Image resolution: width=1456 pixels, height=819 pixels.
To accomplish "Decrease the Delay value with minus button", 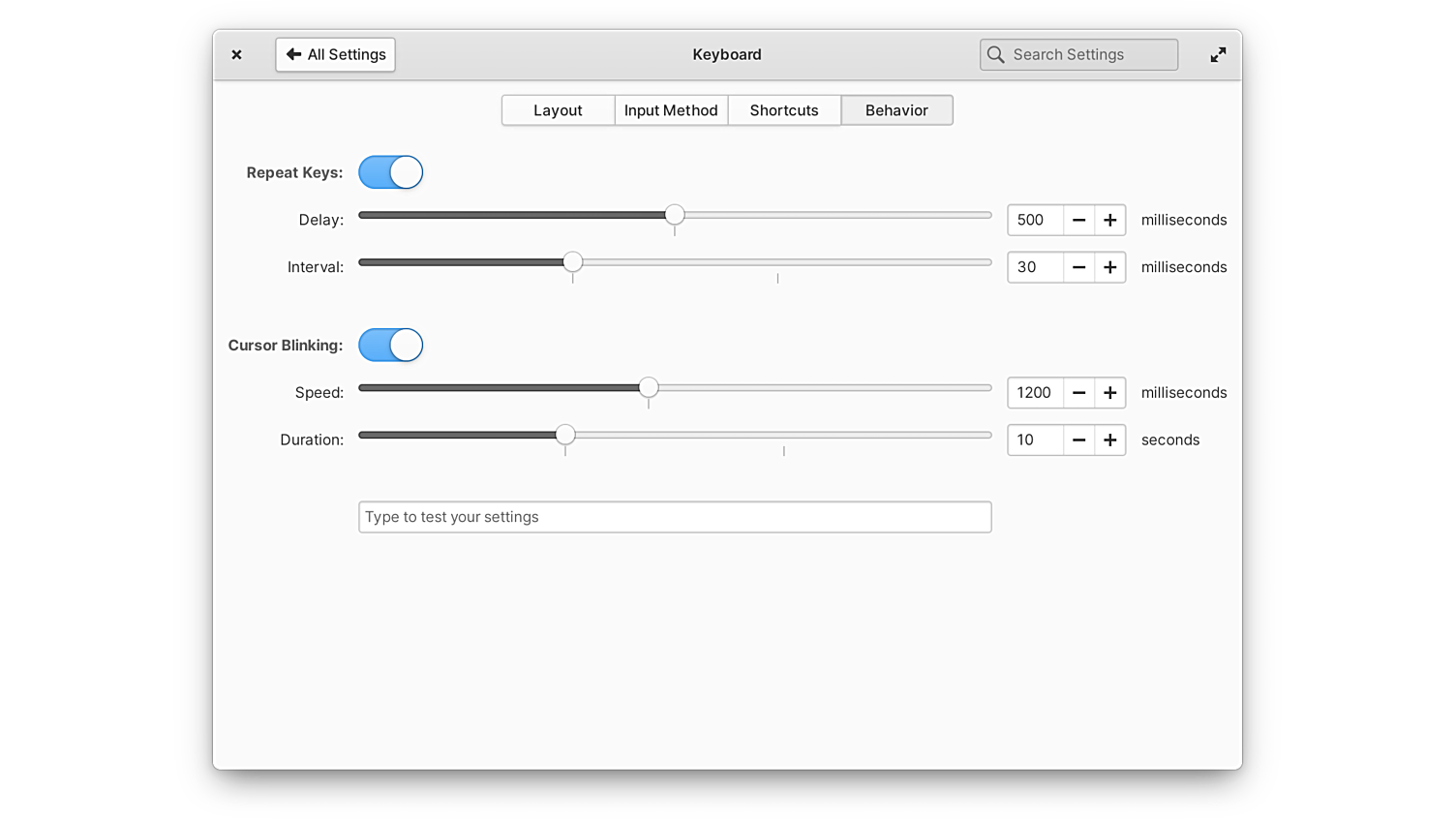I will pyautogui.click(x=1078, y=220).
